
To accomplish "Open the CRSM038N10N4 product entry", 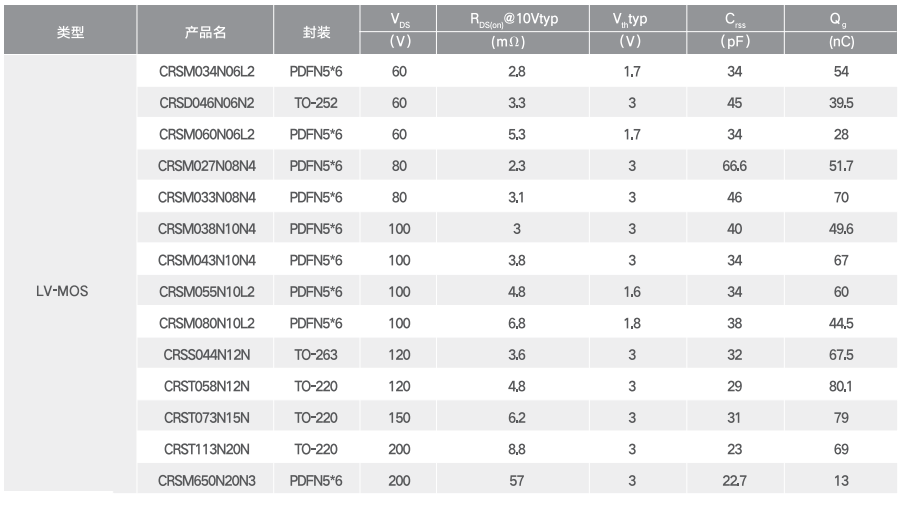I will click(x=207, y=229).
